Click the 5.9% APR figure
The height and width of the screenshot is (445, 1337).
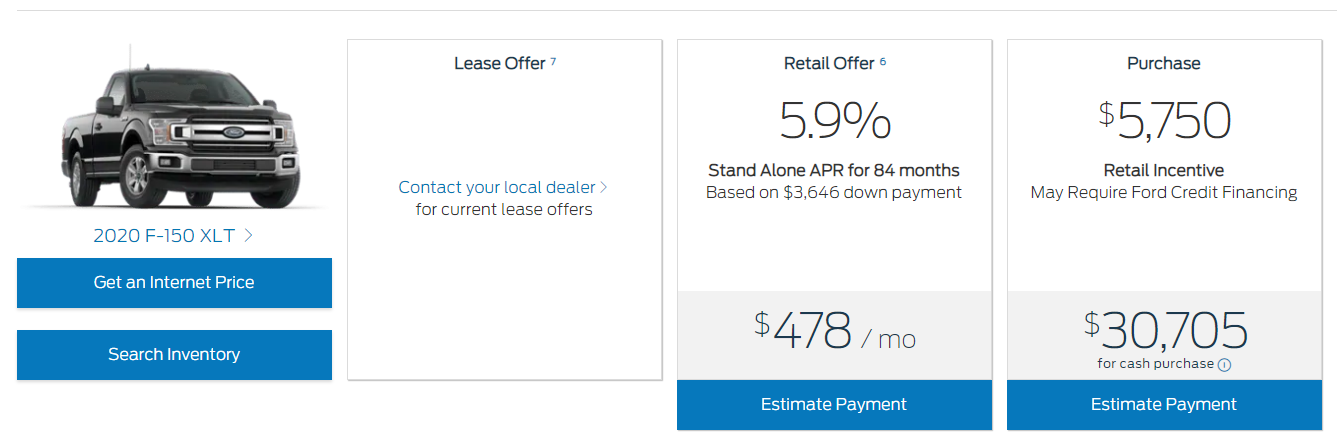[834, 120]
